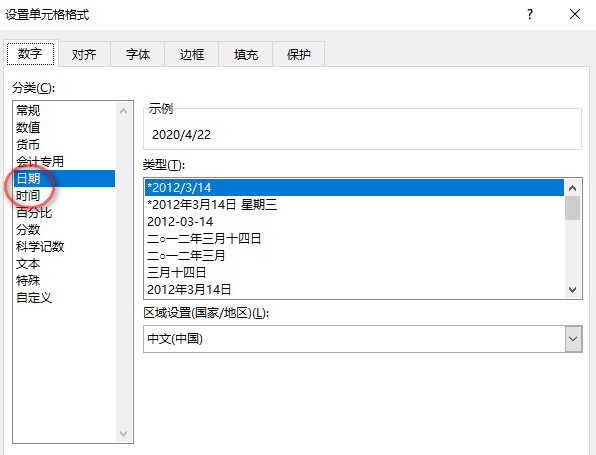Image resolution: width=596 pixels, height=455 pixels.
Task: Select the 边框 tab
Action: 192,54
